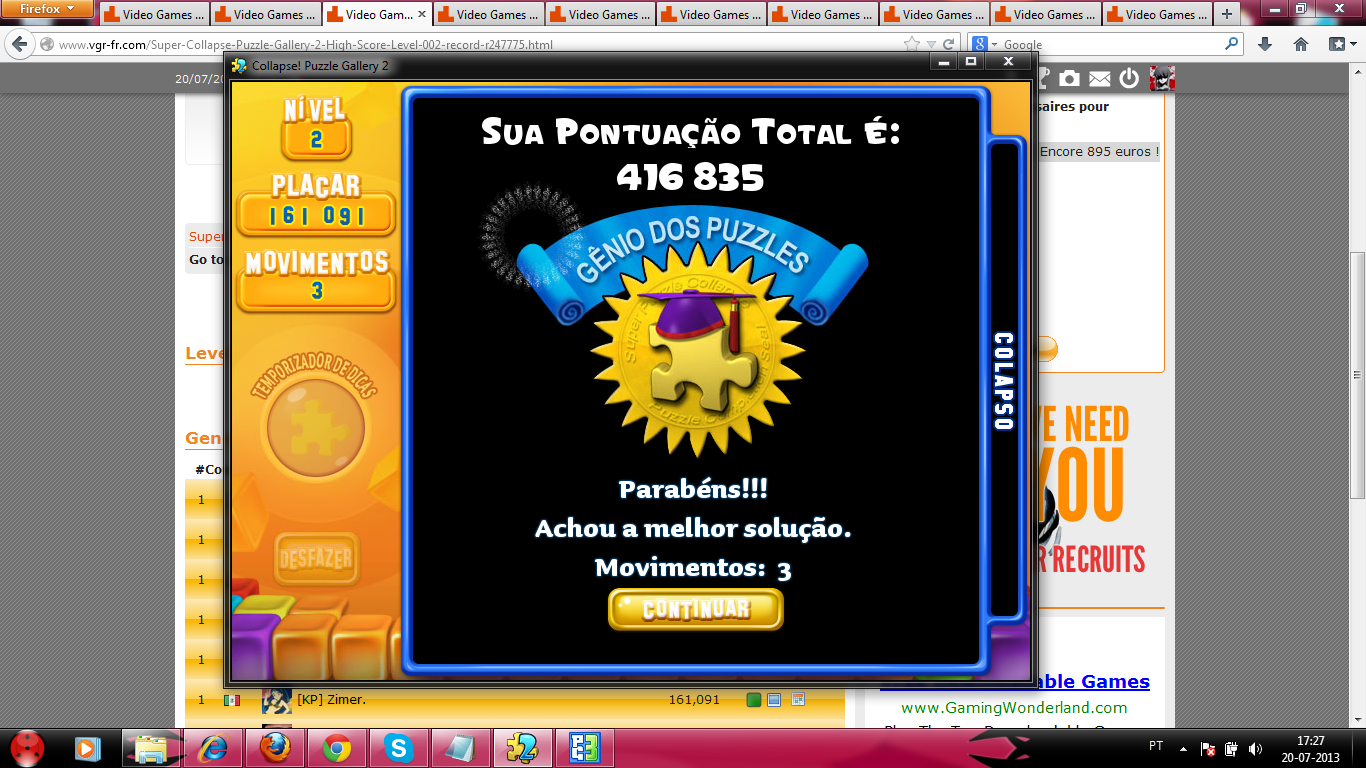Click the Desfazer undo button
Viewport: 1366px width, 768px height.
(316, 558)
